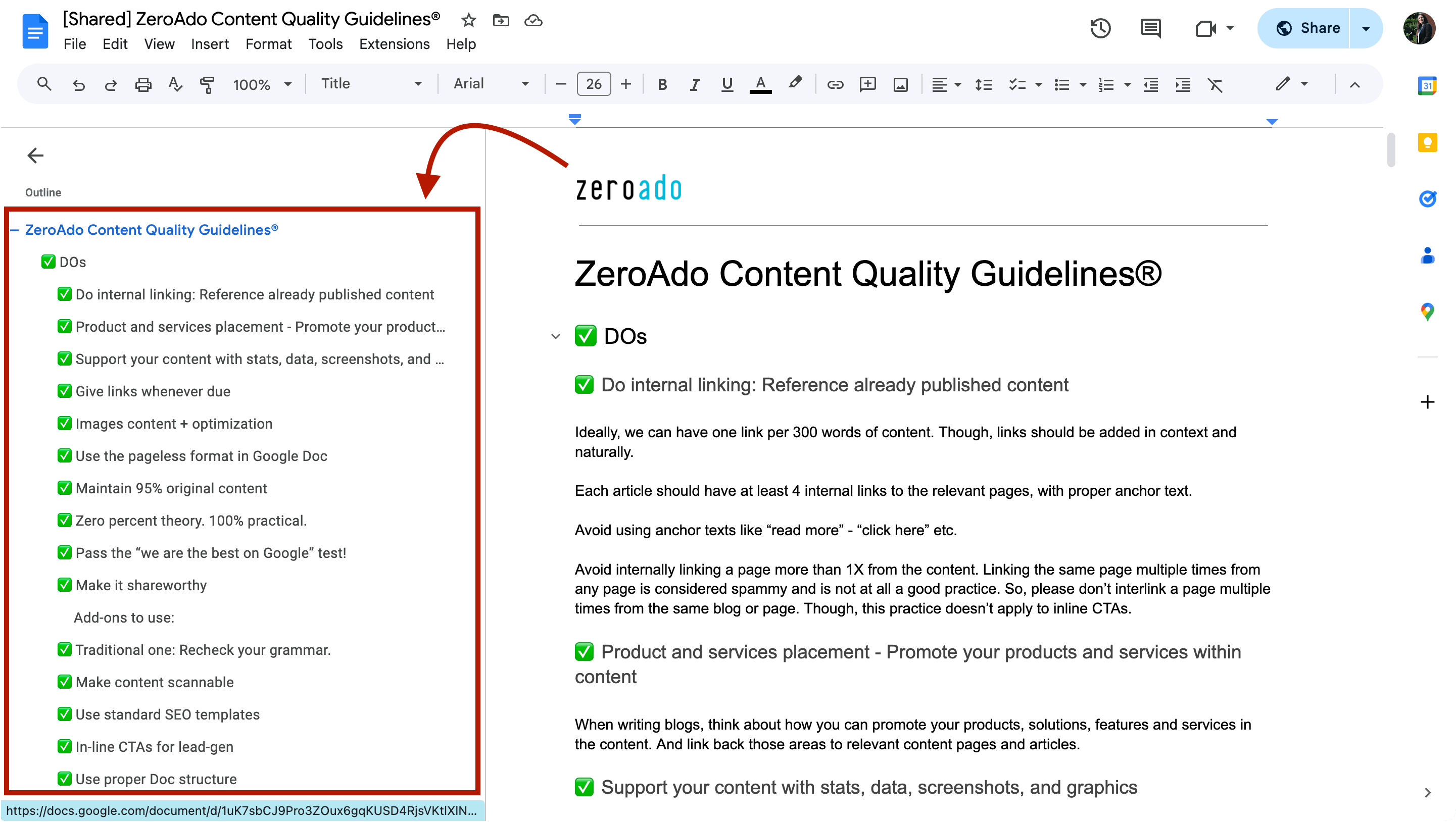This screenshot has width=1456, height=822.
Task: Open the zoom 100% dropdown
Action: pyautogui.click(x=262, y=85)
